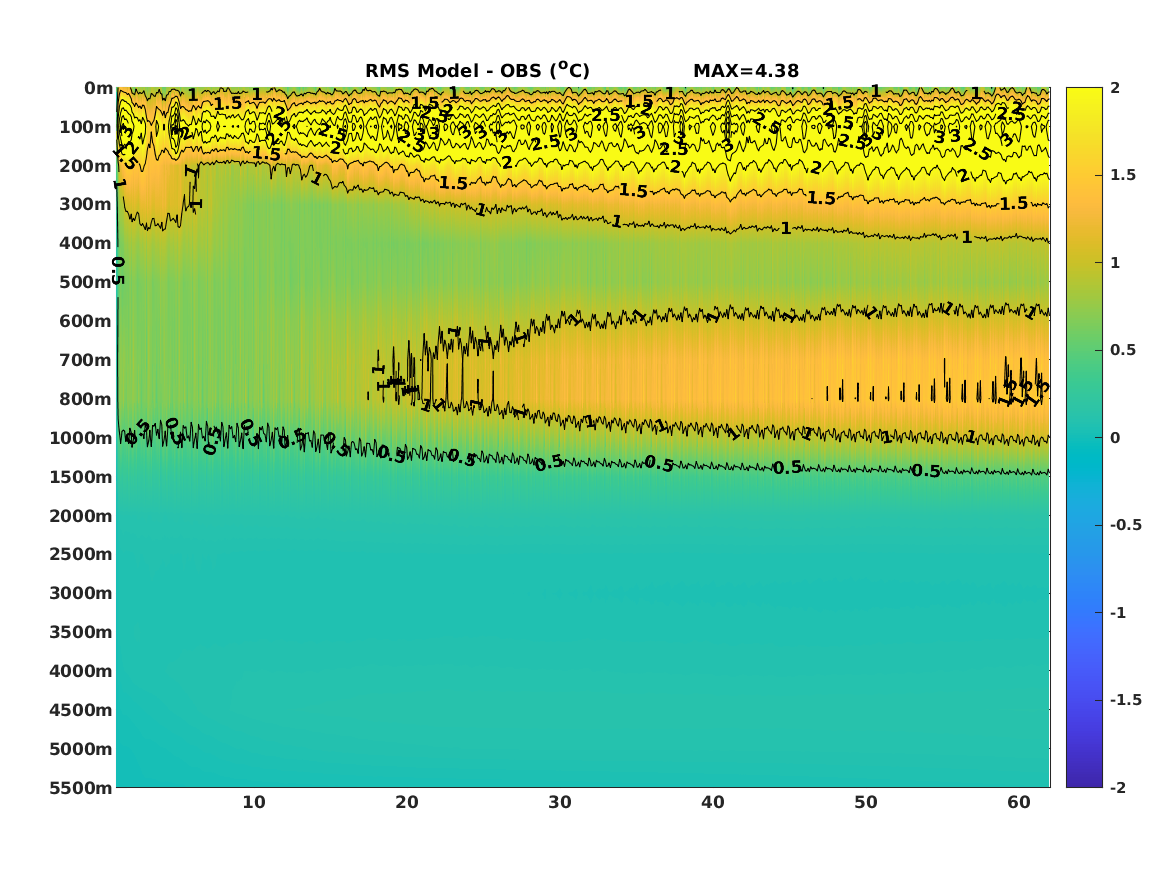Click the x-axis tick label '10'
The width and height of the screenshot is (1167, 875).
[x=254, y=802]
